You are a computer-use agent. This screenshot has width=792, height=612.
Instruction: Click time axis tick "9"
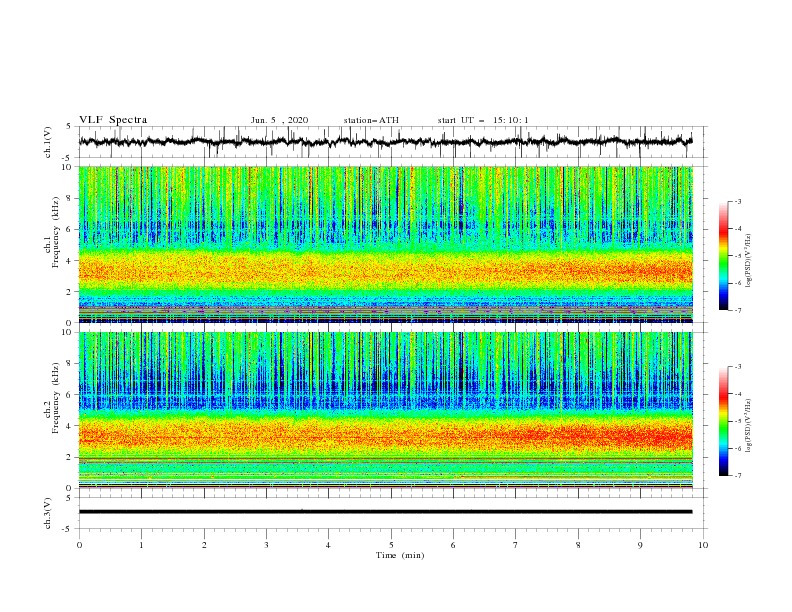click(x=640, y=545)
